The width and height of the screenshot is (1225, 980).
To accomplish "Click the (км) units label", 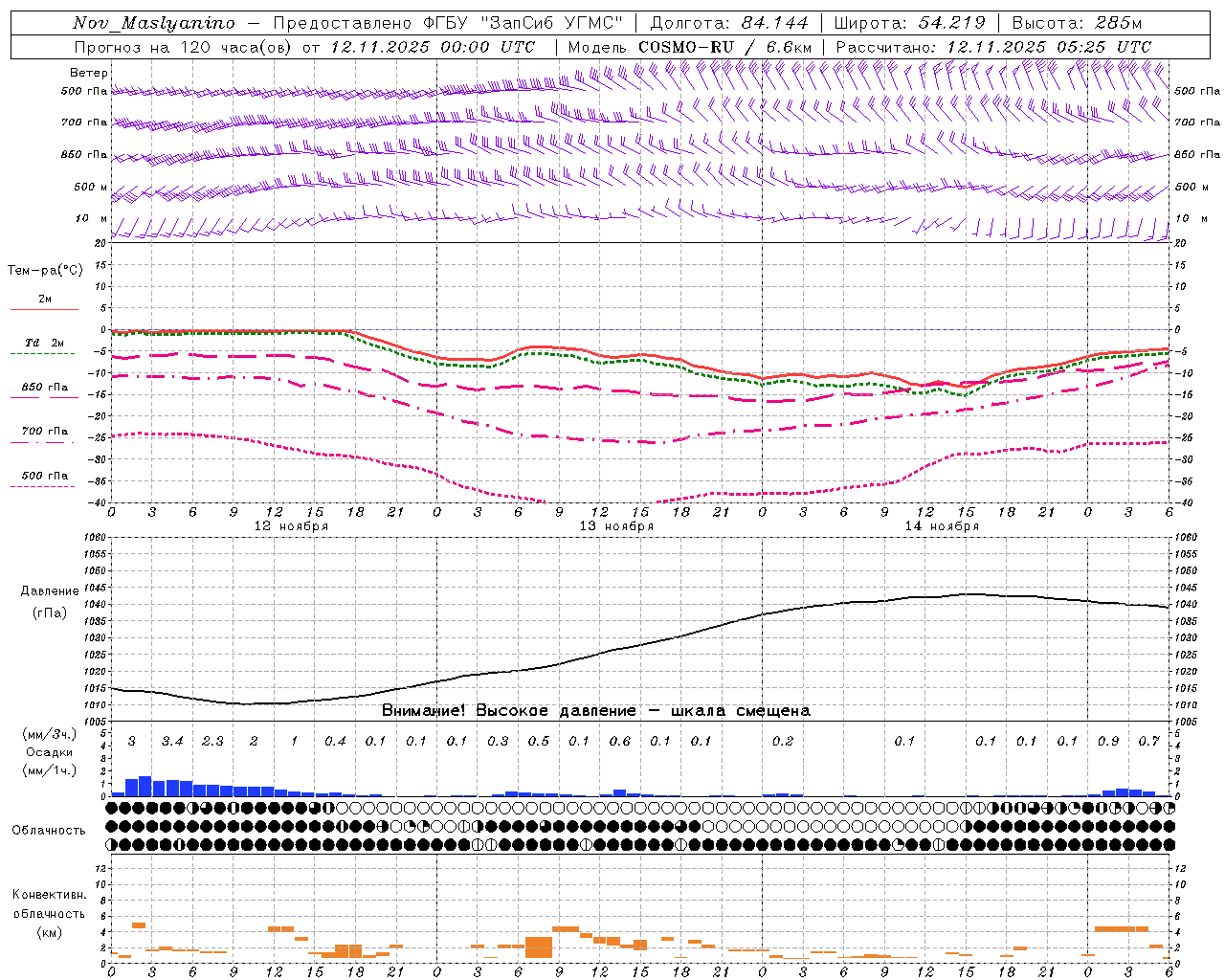I will 49,932.
